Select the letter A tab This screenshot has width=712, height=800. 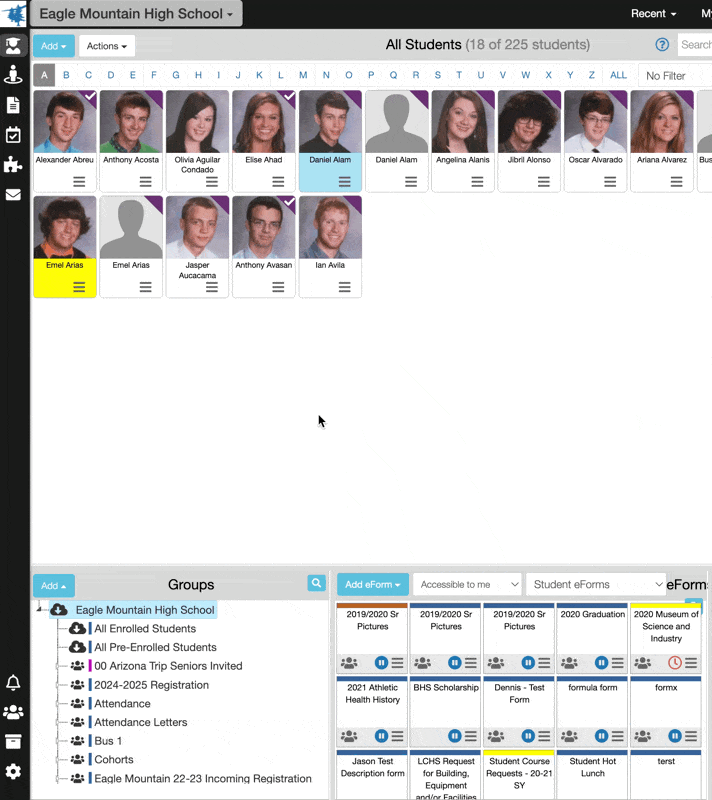(x=44, y=75)
